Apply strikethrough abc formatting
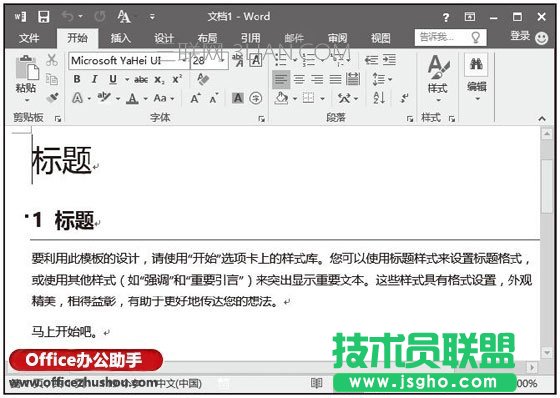The height and width of the screenshot is (398, 560). pyautogui.click(x=141, y=79)
